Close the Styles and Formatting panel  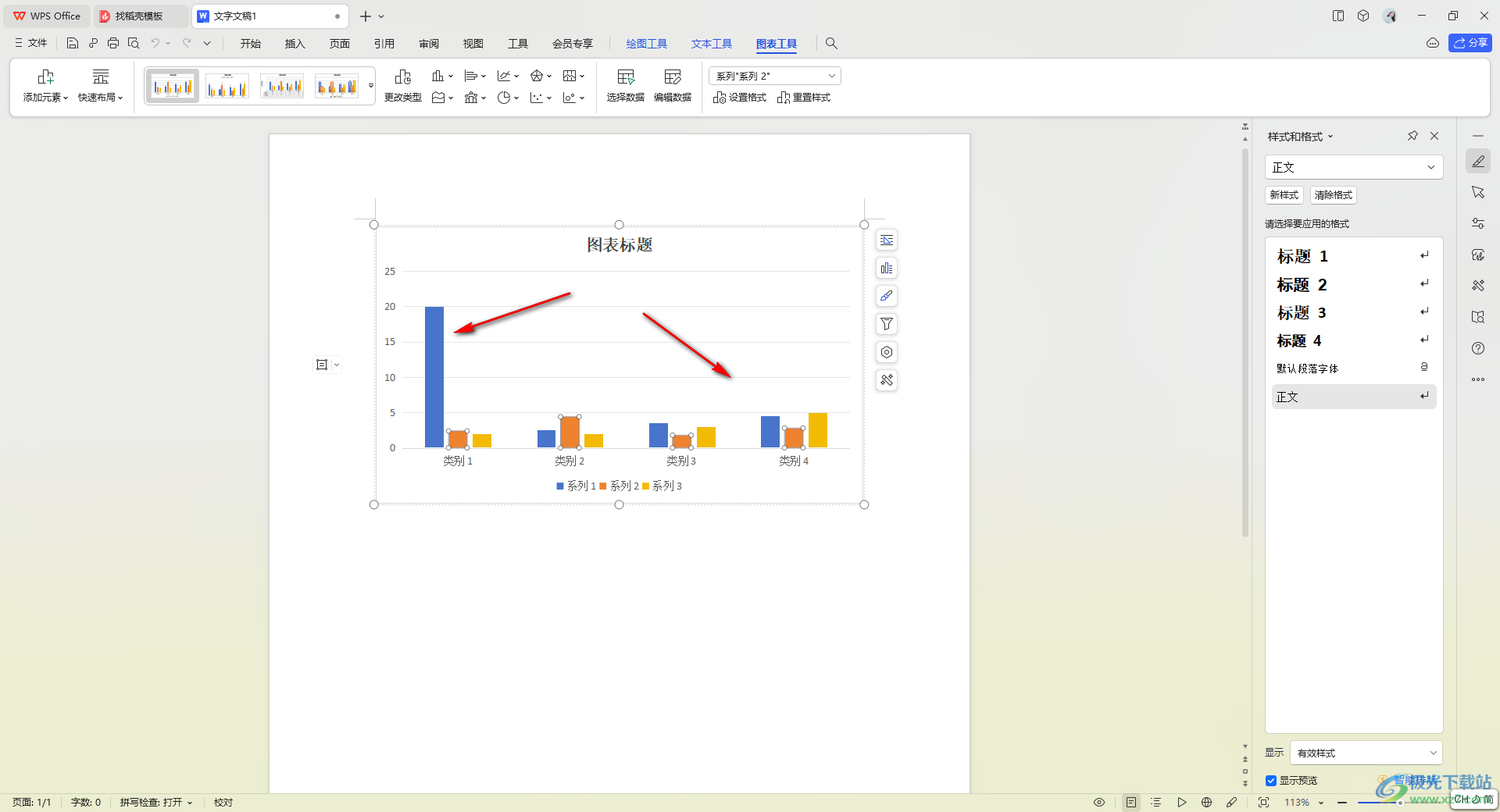tap(1434, 136)
